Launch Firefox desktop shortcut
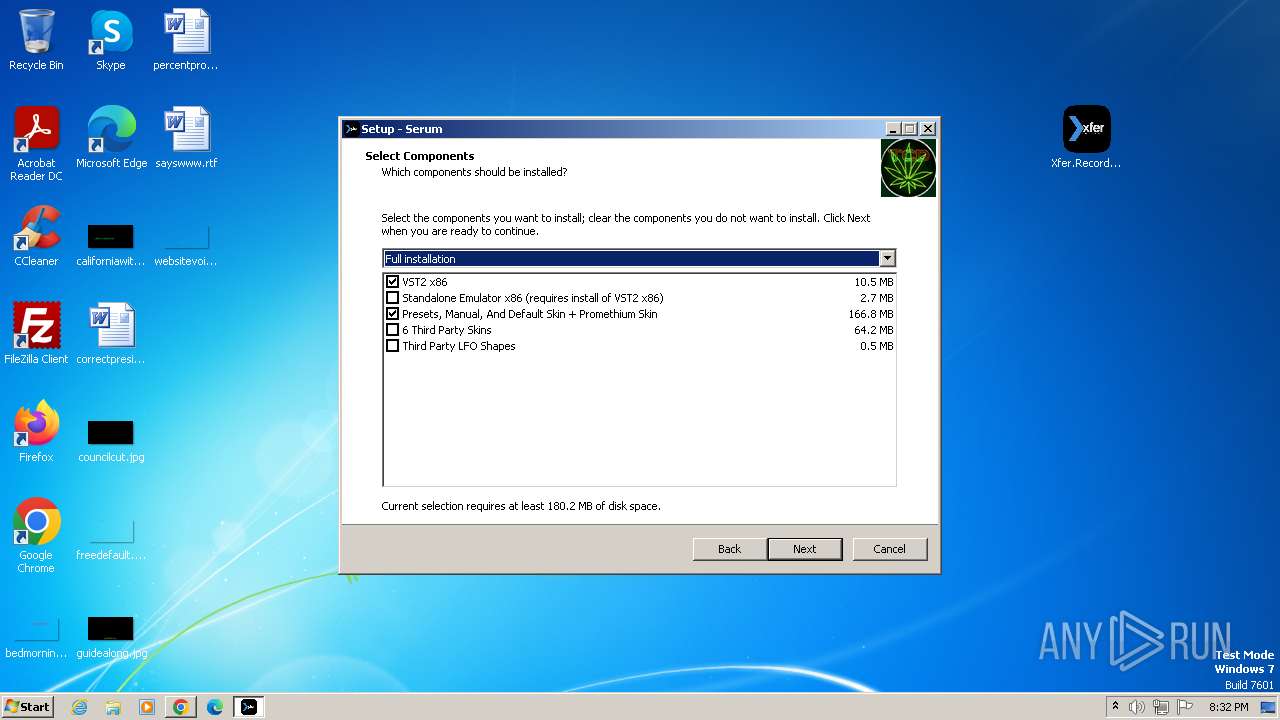 [36, 431]
